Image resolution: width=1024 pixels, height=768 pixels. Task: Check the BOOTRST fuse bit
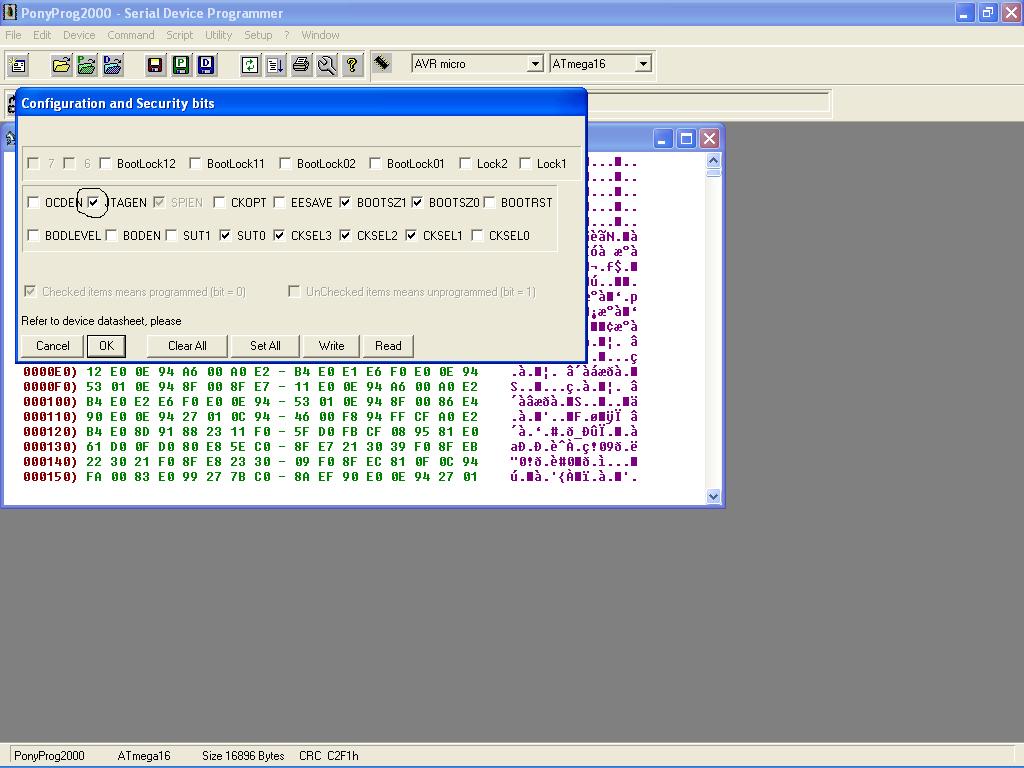click(489, 202)
